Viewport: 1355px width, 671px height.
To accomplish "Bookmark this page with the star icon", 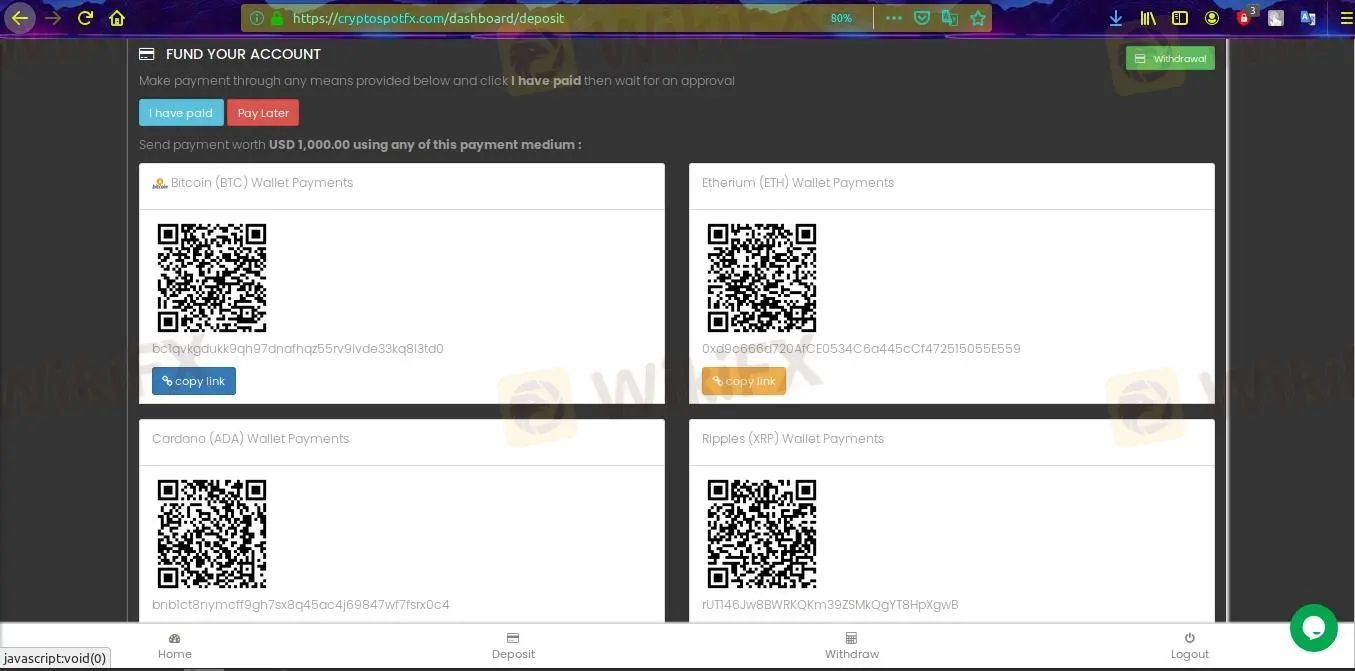I will click(x=978, y=18).
